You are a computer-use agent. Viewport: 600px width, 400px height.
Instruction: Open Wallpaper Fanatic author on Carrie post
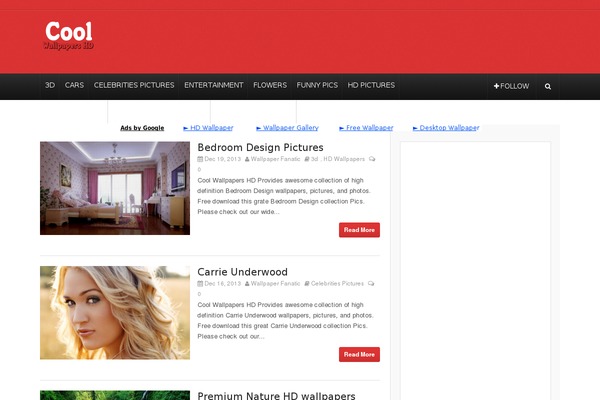pyautogui.click(x=275, y=284)
